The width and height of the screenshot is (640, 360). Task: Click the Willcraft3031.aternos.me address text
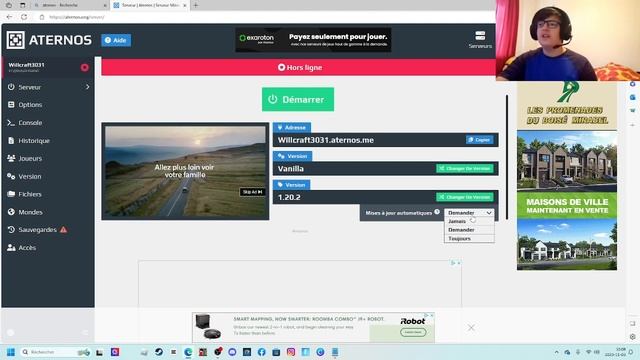[x=326, y=140]
